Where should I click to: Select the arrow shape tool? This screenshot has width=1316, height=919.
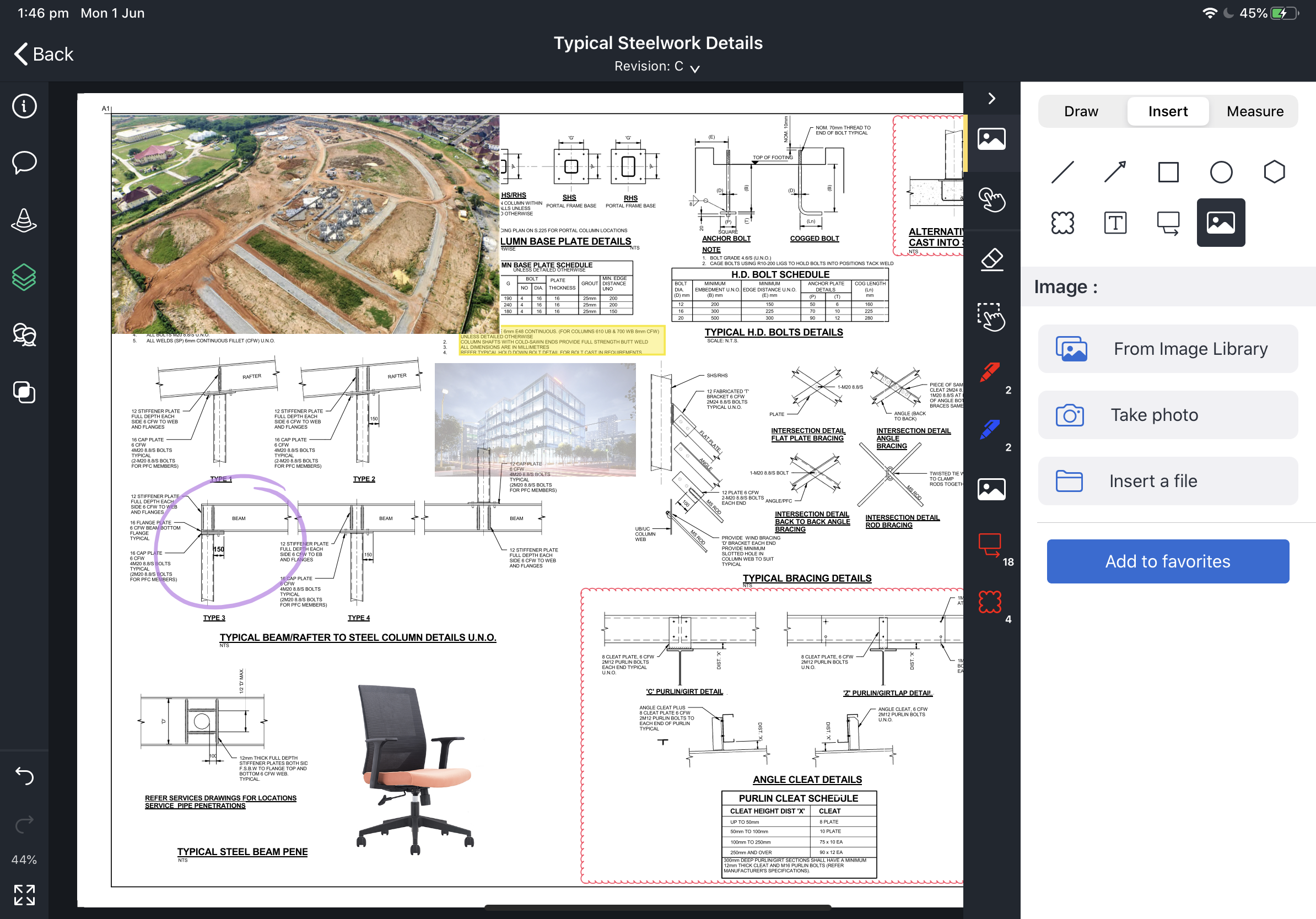pyautogui.click(x=1115, y=172)
